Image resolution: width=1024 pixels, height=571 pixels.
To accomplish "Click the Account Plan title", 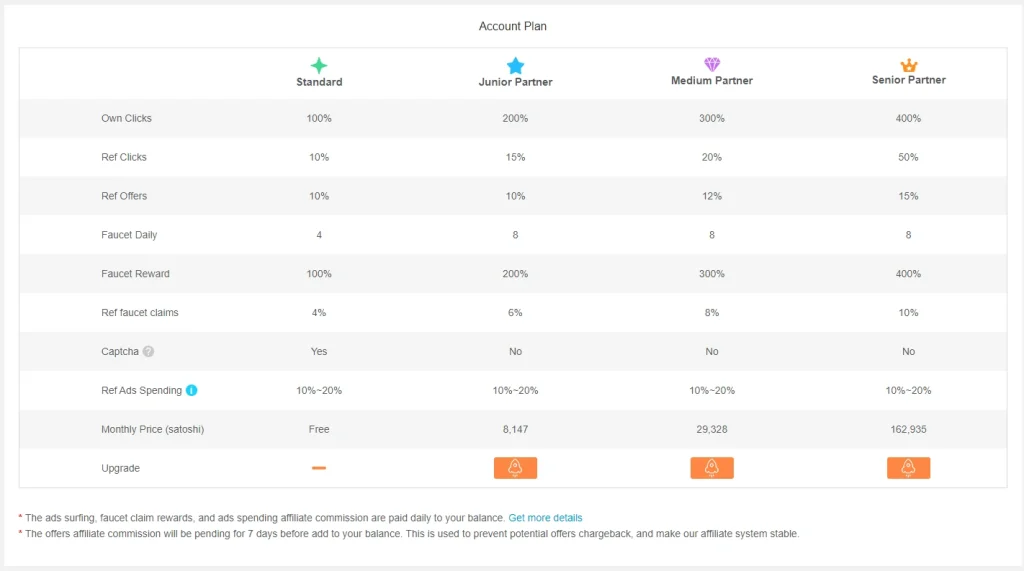I will click(513, 26).
